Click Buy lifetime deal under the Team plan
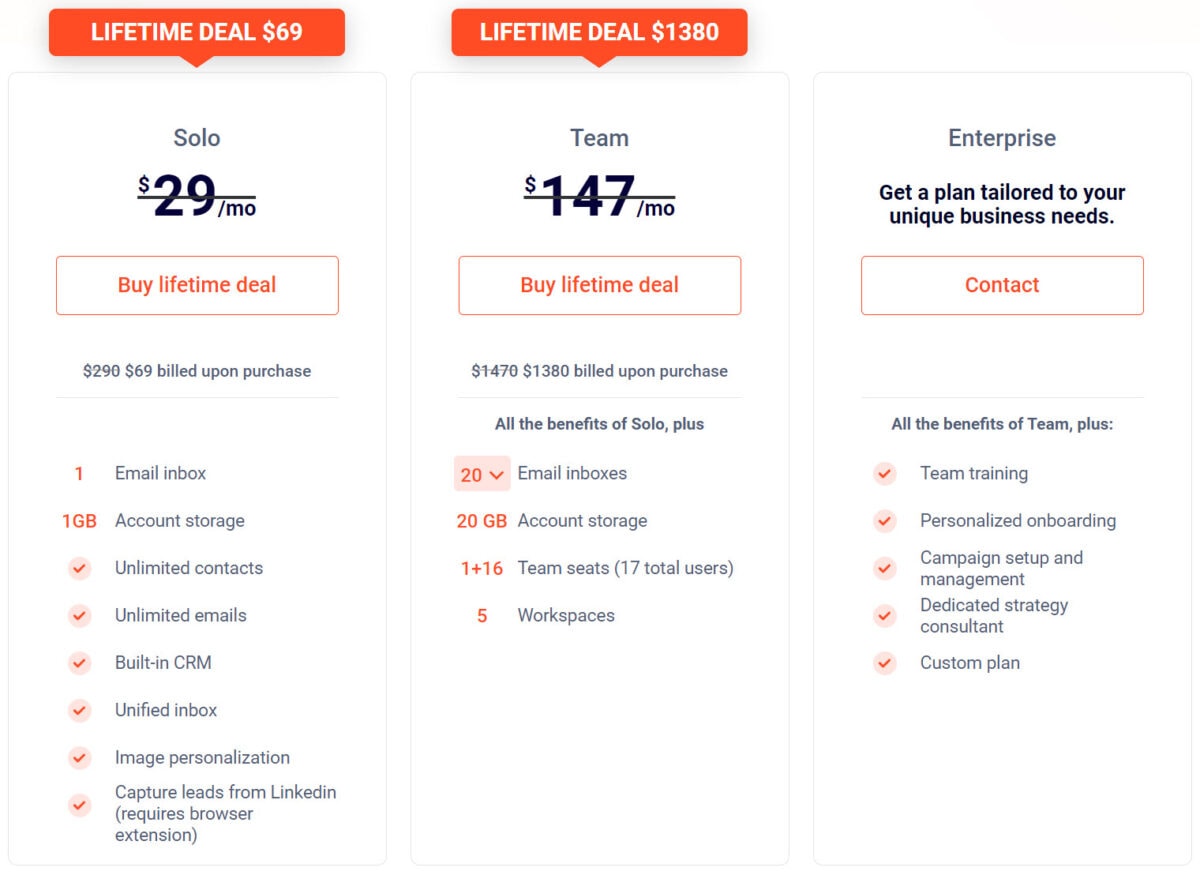Image resolution: width=1200 pixels, height=875 pixels. coord(599,285)
